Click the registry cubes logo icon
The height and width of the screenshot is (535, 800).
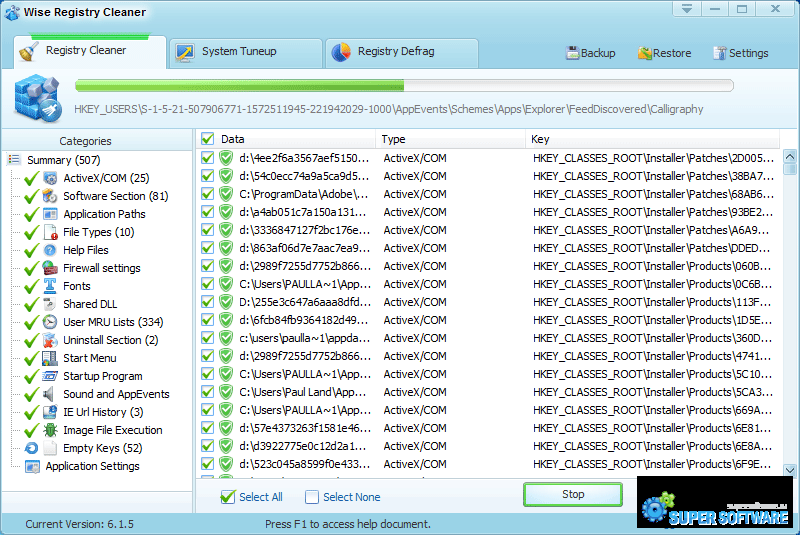click(37, 98)
